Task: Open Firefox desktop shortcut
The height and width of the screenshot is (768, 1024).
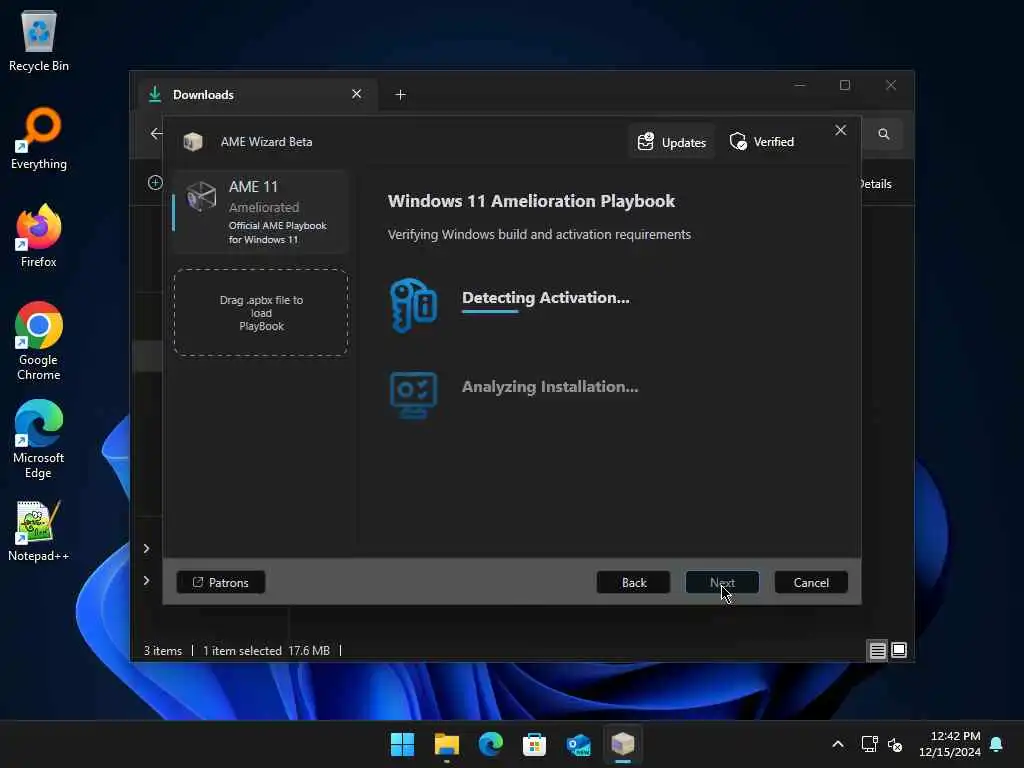Action: [x=39, y=236]
